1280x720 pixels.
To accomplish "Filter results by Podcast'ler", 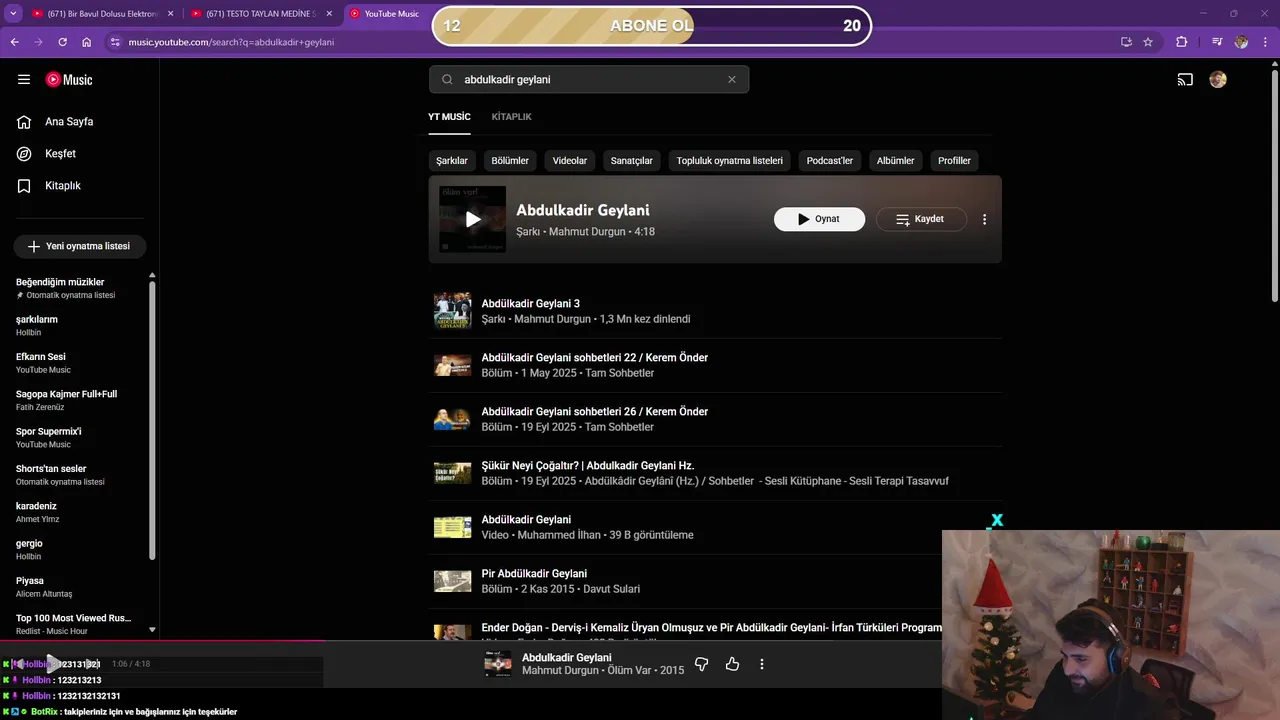I will point(830,161).
